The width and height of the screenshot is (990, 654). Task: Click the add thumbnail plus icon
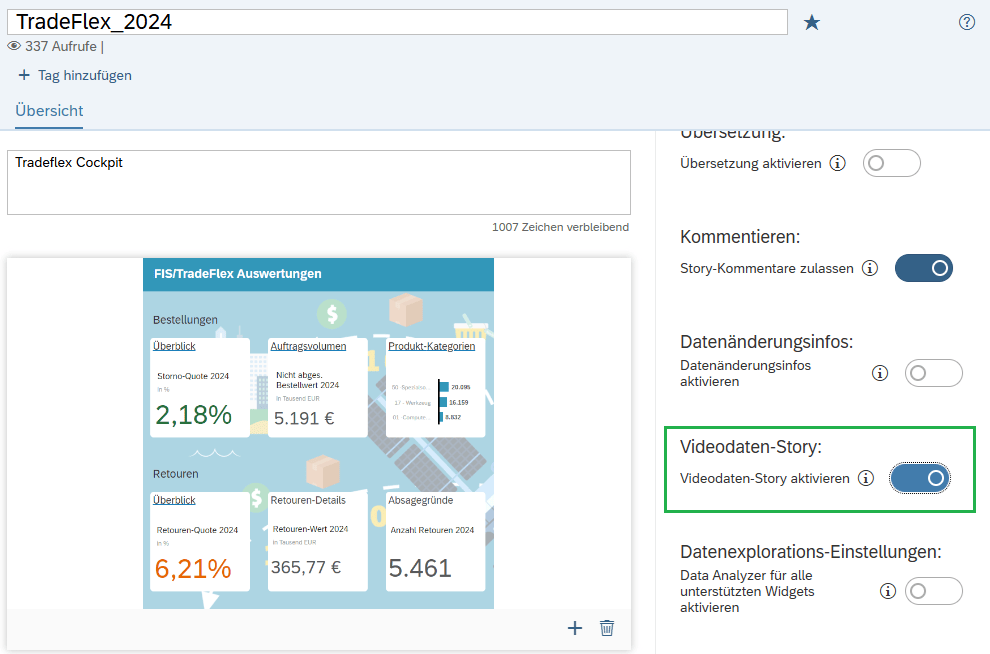click(x=575, y=628)
